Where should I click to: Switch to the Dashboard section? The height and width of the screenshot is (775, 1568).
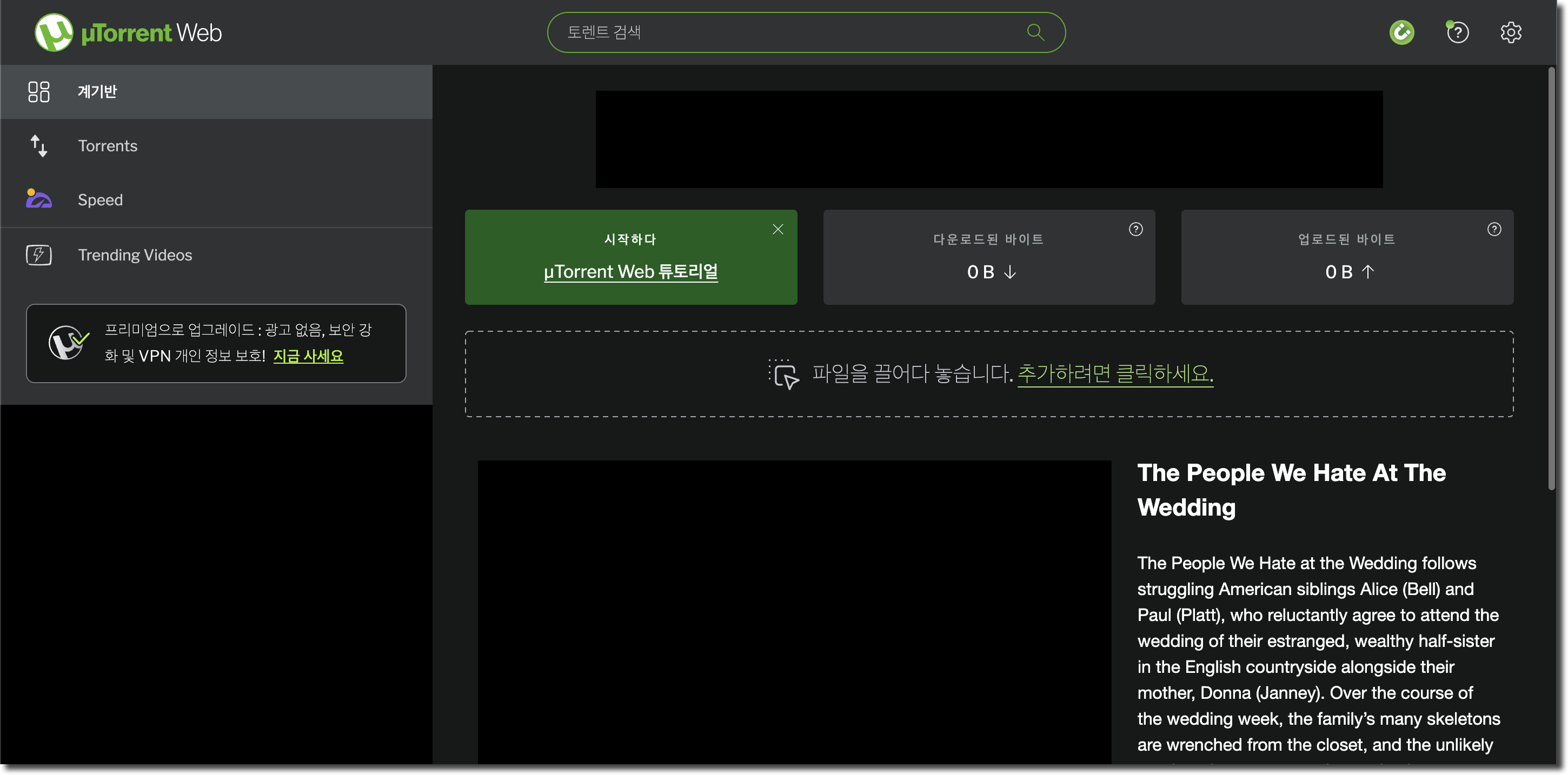point(98,91)
